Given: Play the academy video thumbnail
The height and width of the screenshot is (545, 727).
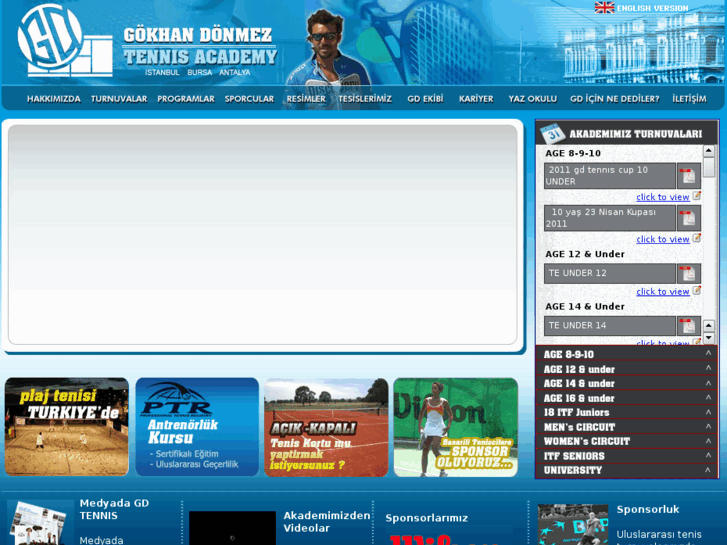Looking at the screenshot, I should 232,528.
